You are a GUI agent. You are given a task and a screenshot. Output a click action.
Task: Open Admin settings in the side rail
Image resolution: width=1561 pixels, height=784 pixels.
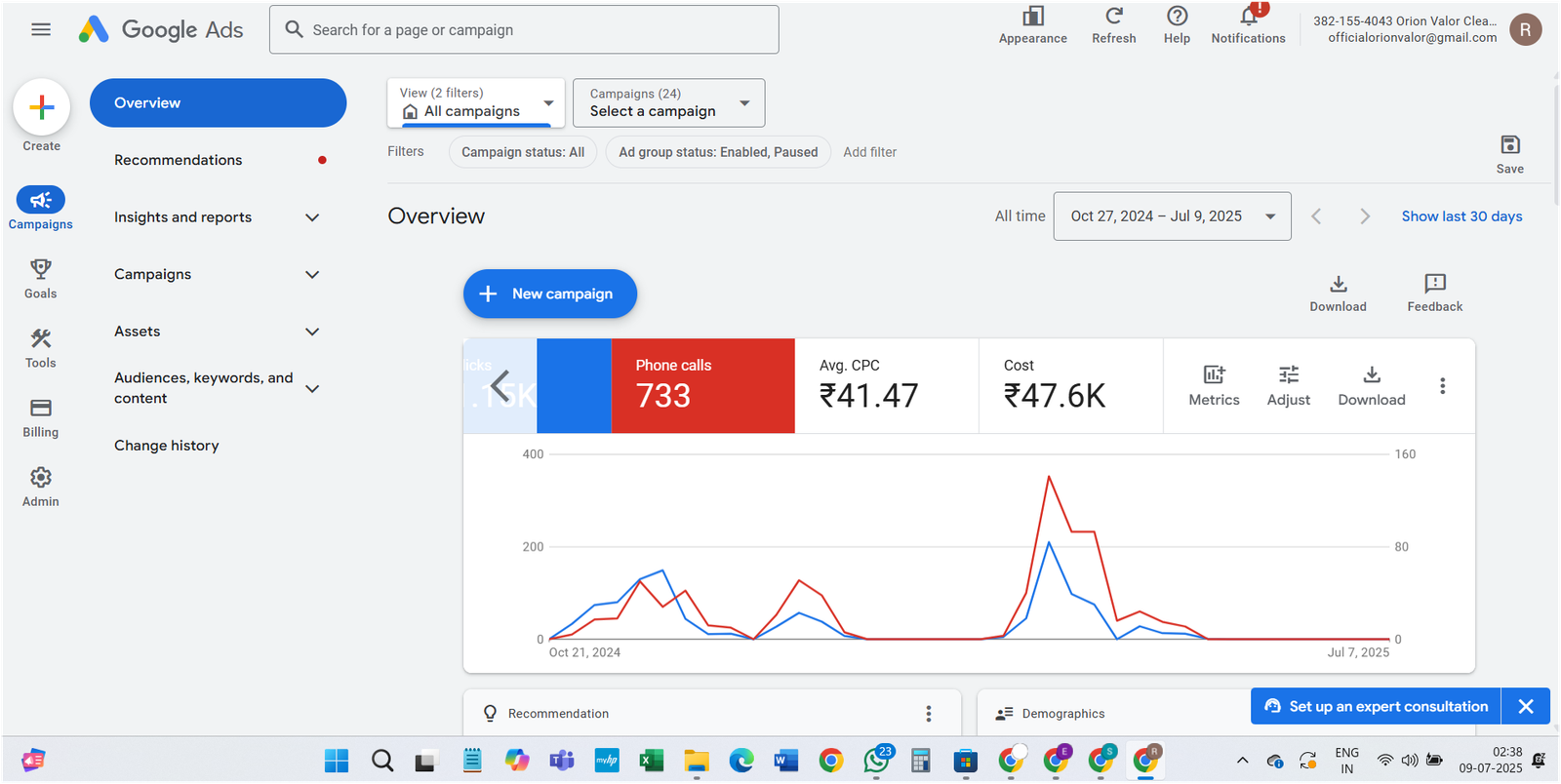[41, 487]
